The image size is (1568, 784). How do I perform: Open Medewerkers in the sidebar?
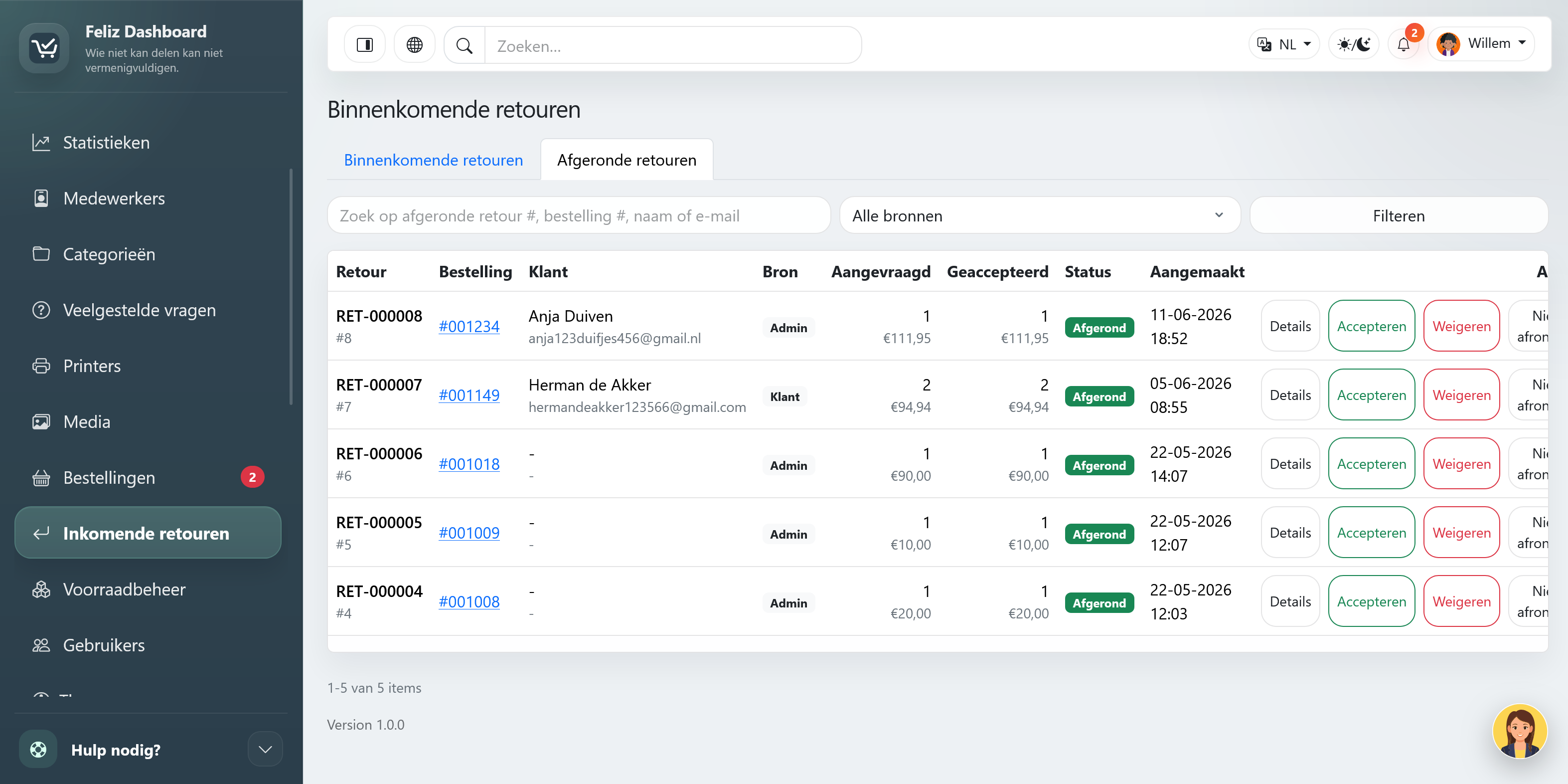pyautogui.click(x=148, y=198)
